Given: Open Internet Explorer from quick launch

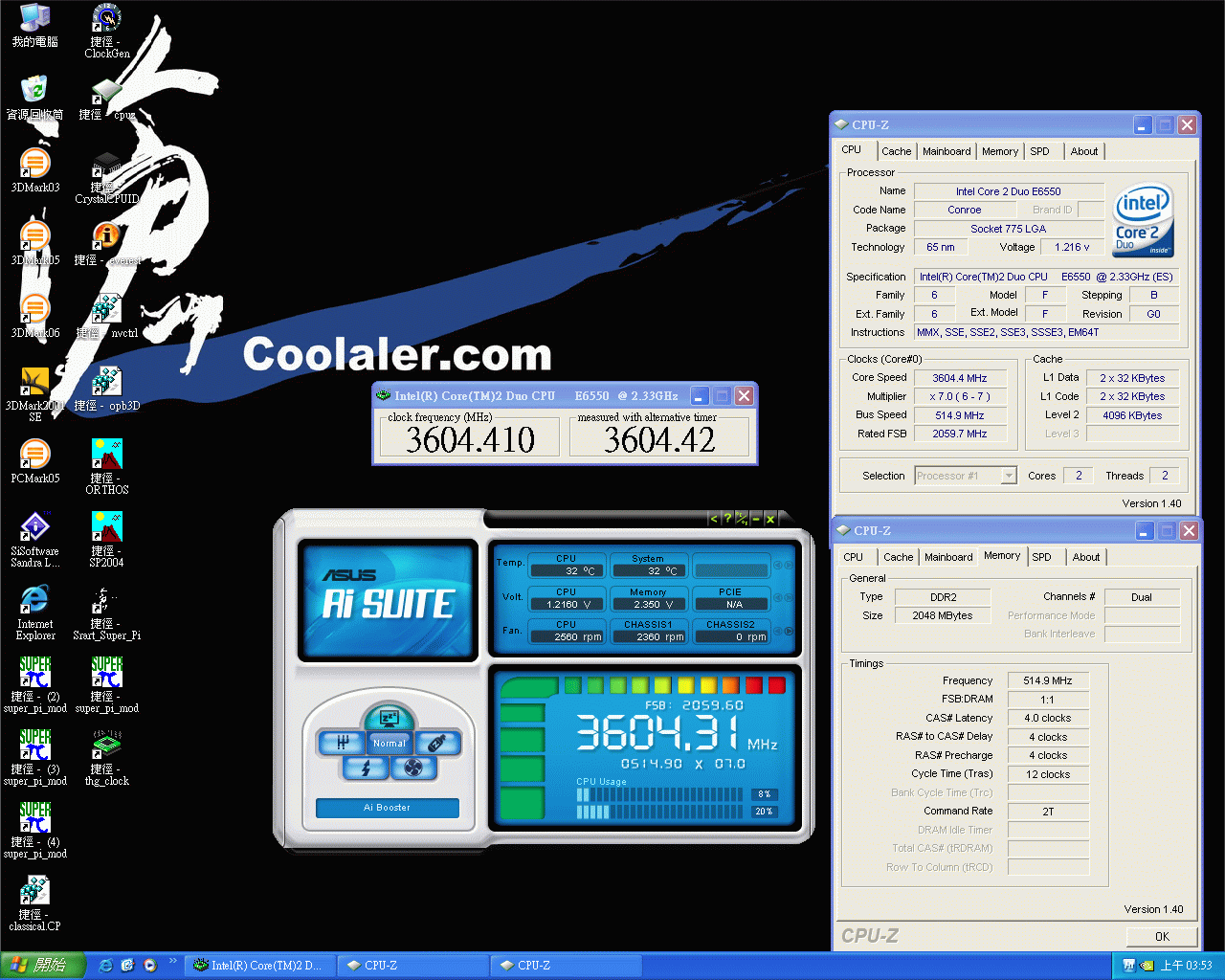Looking at the screenshot, I should (106, 966).
